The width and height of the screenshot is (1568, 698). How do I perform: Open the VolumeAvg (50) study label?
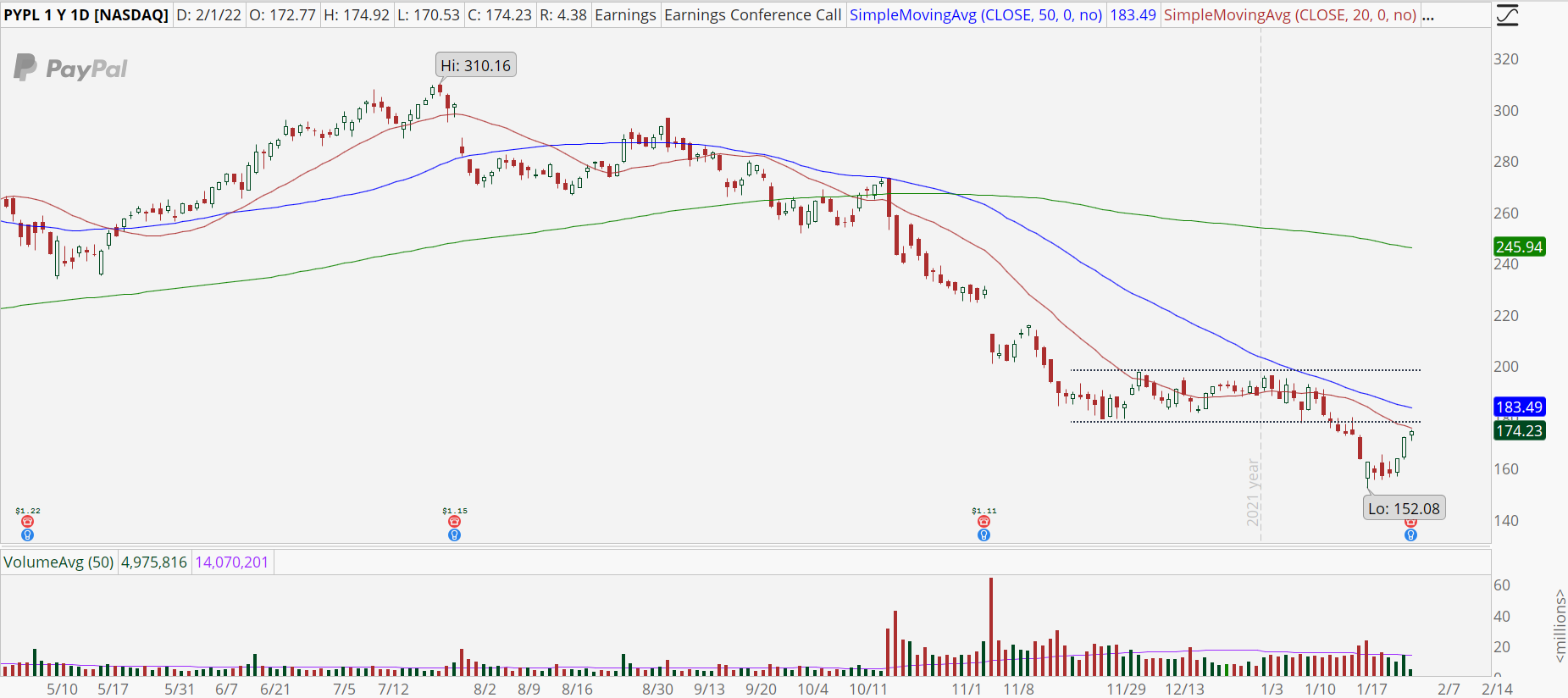point(59,562)
